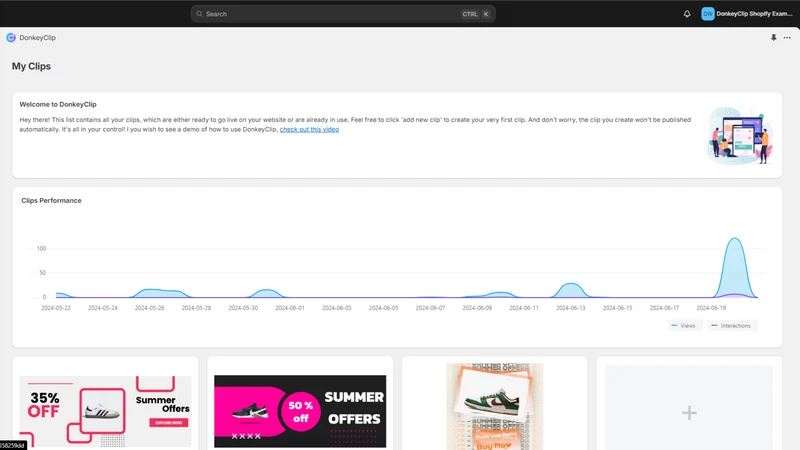The width and height of the screenshot is (800, 450).
Task: Click the CTRL shortcut badge in search
Action: pyautogui.click(x=470, y=14)
